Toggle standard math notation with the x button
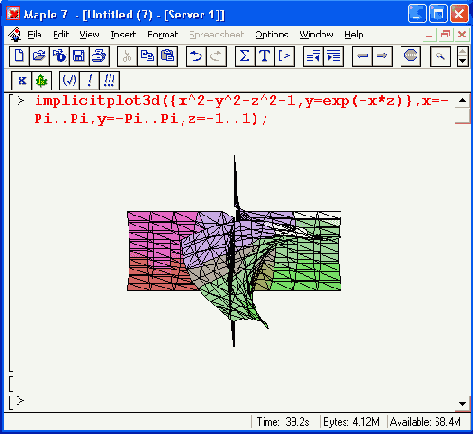473x434 pixels. click(x=22, y=81)
